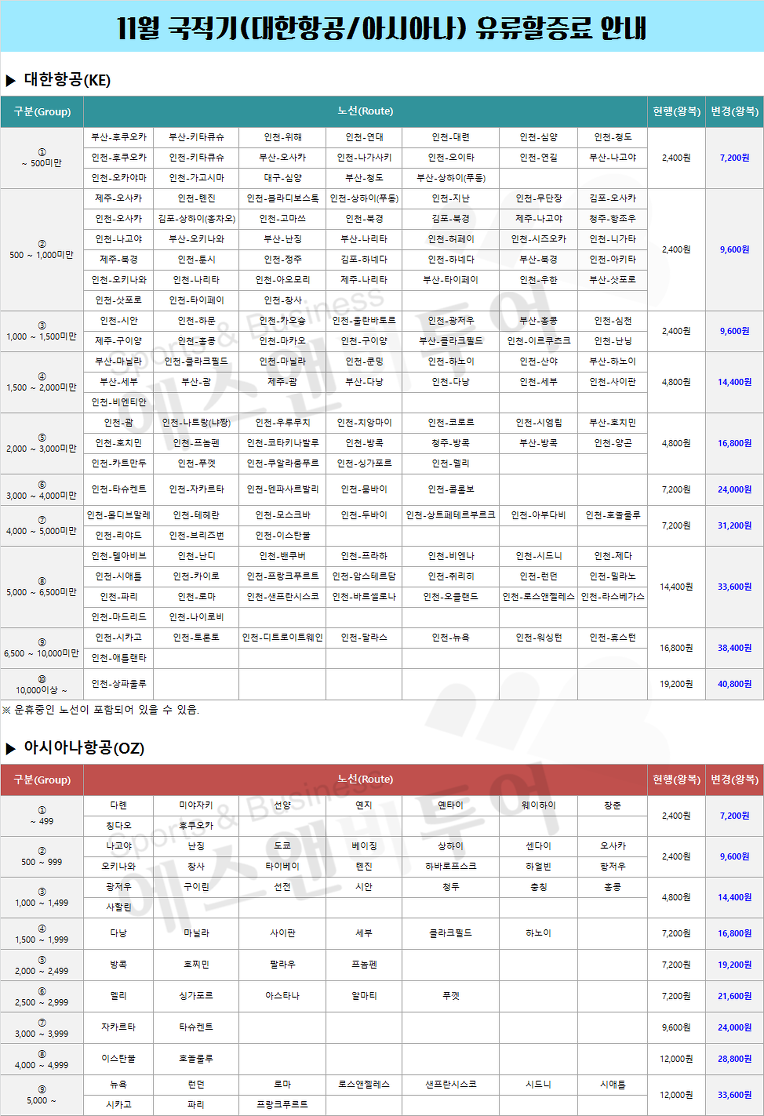This screenshot has height=1116, width=764.
Task: Click the '인천-라스베가스' route cell
Action: point(612,596)
